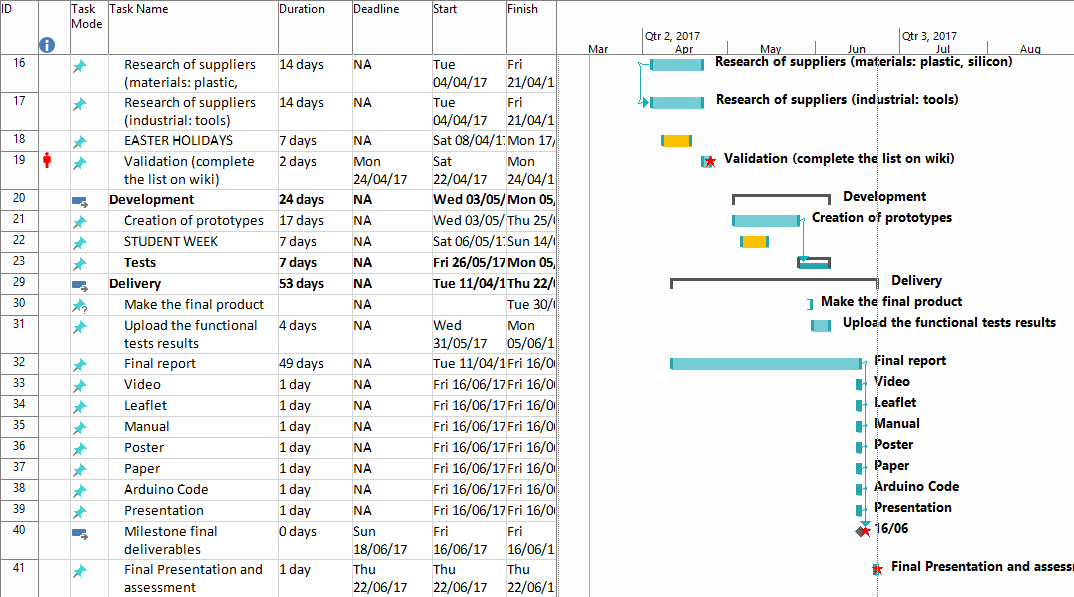Image resolution: width=1074 pixels, height=597 pixels.
Task: Click the auto-scheduled icon for Delivery
Action: click(80, 284)
